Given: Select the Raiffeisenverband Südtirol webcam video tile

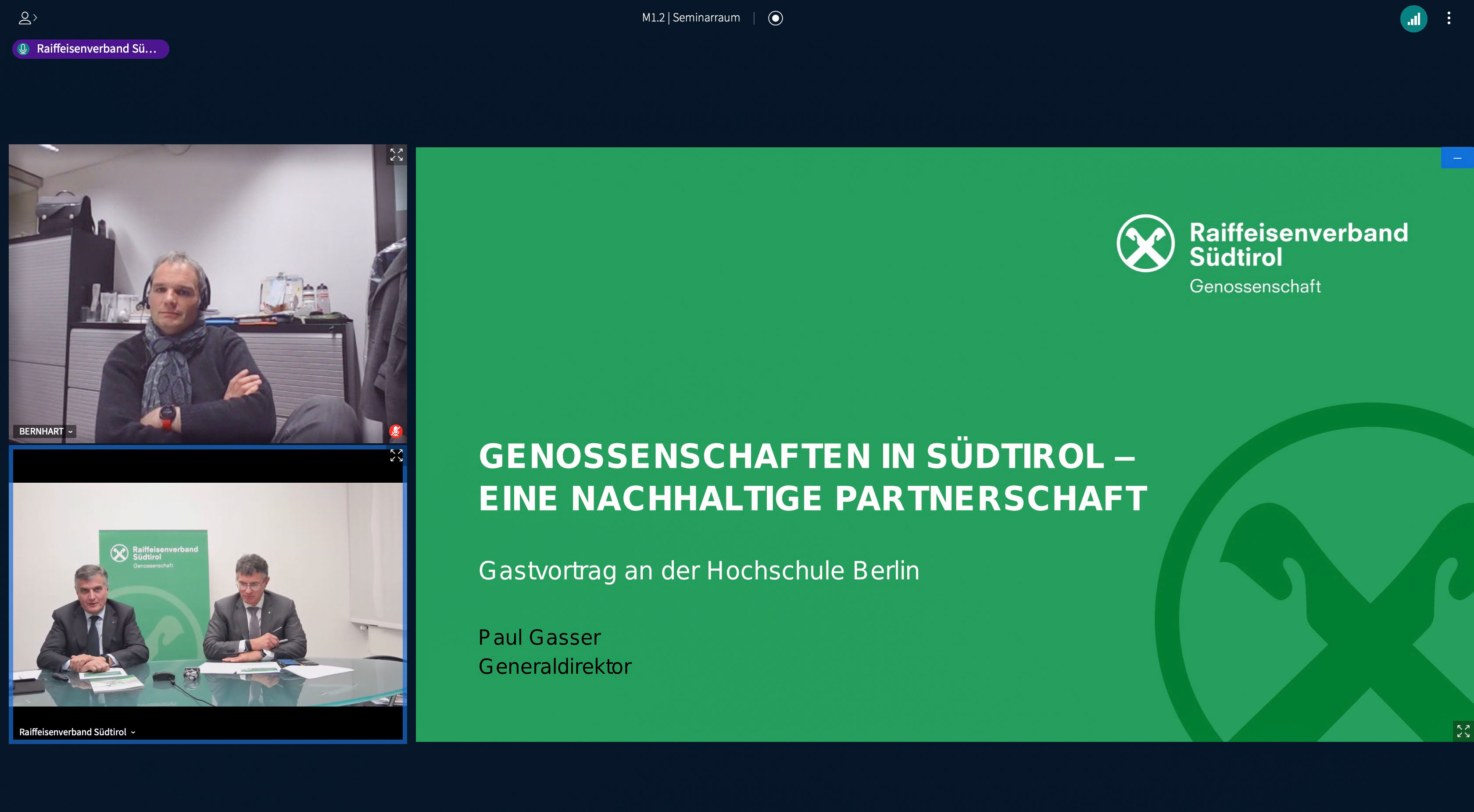Looking at the screenshot, I should tap(207, 595).
